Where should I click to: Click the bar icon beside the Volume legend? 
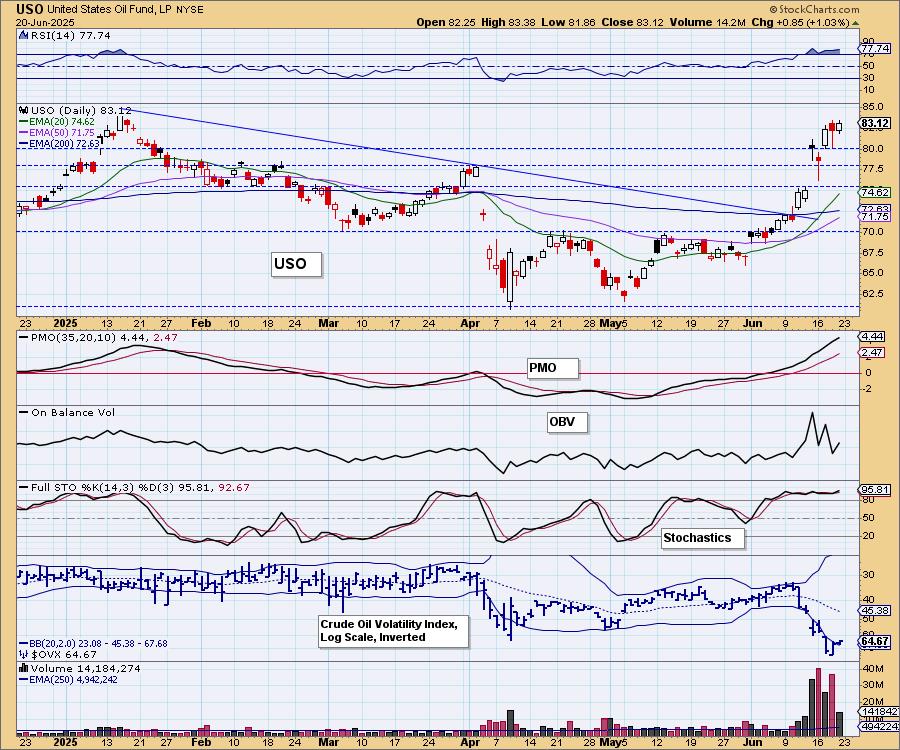(x=24, y=668)
